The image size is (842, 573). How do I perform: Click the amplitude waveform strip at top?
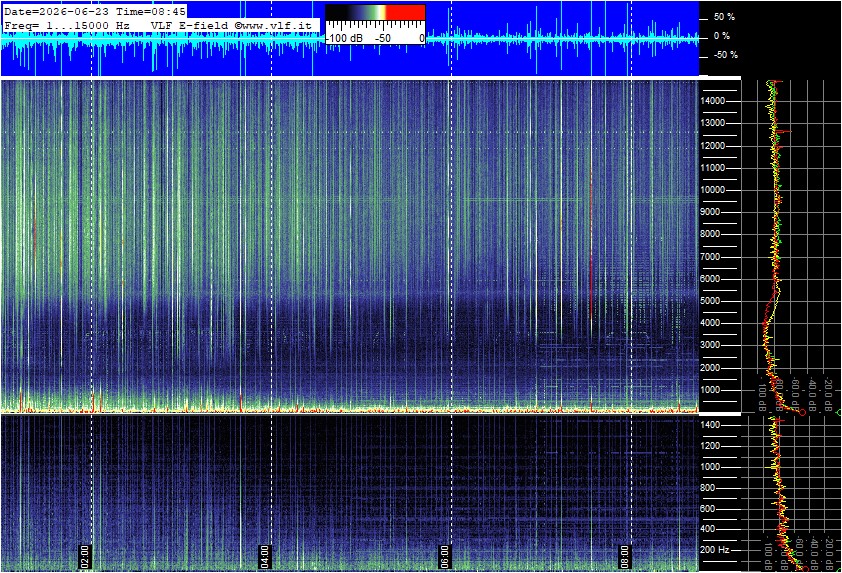coord(349,39)
